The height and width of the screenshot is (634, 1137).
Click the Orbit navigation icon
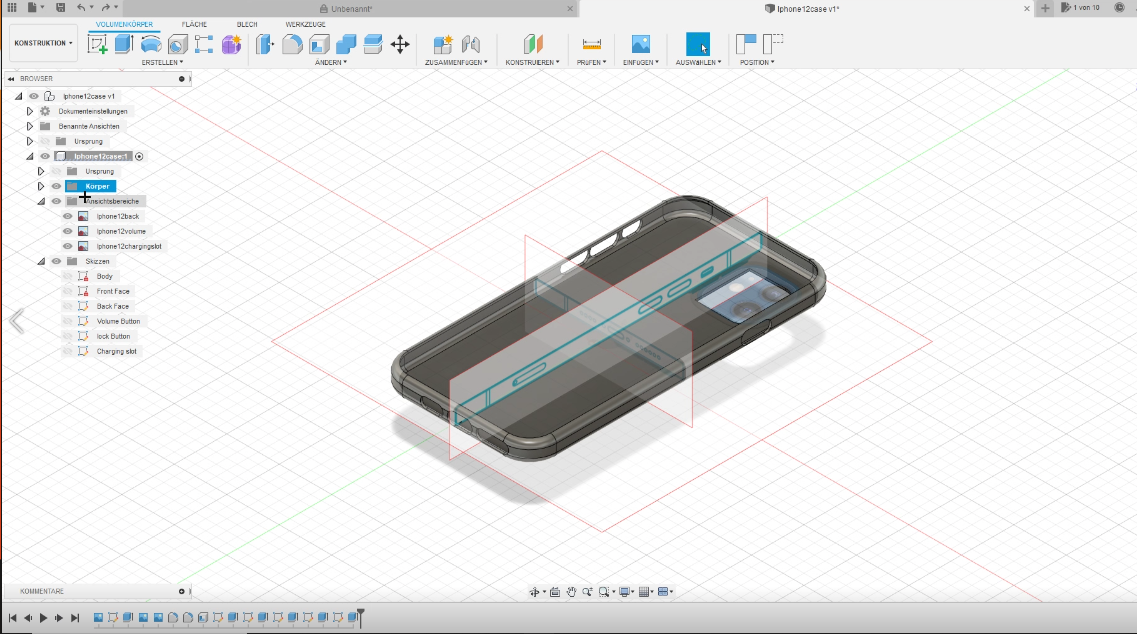tap(534, 592)
